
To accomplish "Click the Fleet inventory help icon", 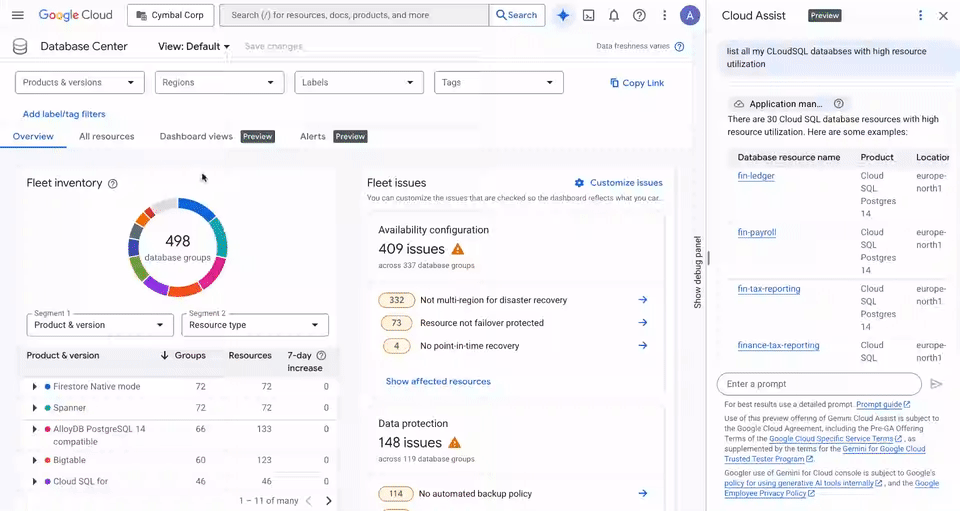I will (x=113, y=184).
